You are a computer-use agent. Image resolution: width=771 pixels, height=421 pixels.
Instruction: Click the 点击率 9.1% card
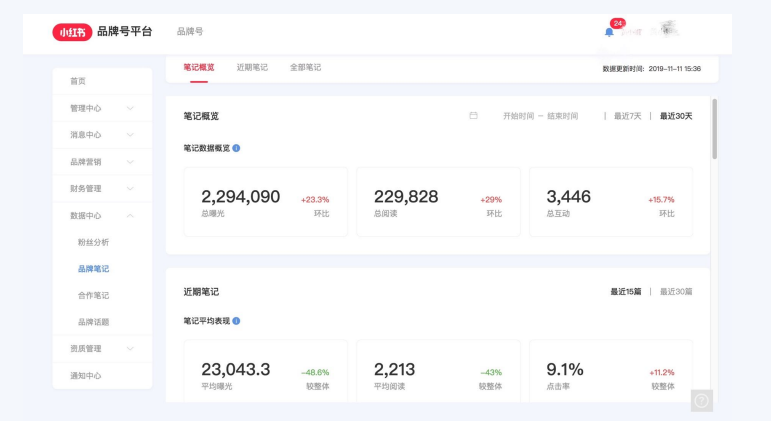pyautogui.click(x=611, y=371)
